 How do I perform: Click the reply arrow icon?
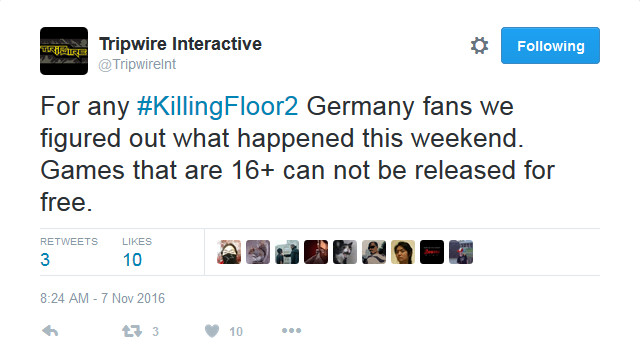50,331
